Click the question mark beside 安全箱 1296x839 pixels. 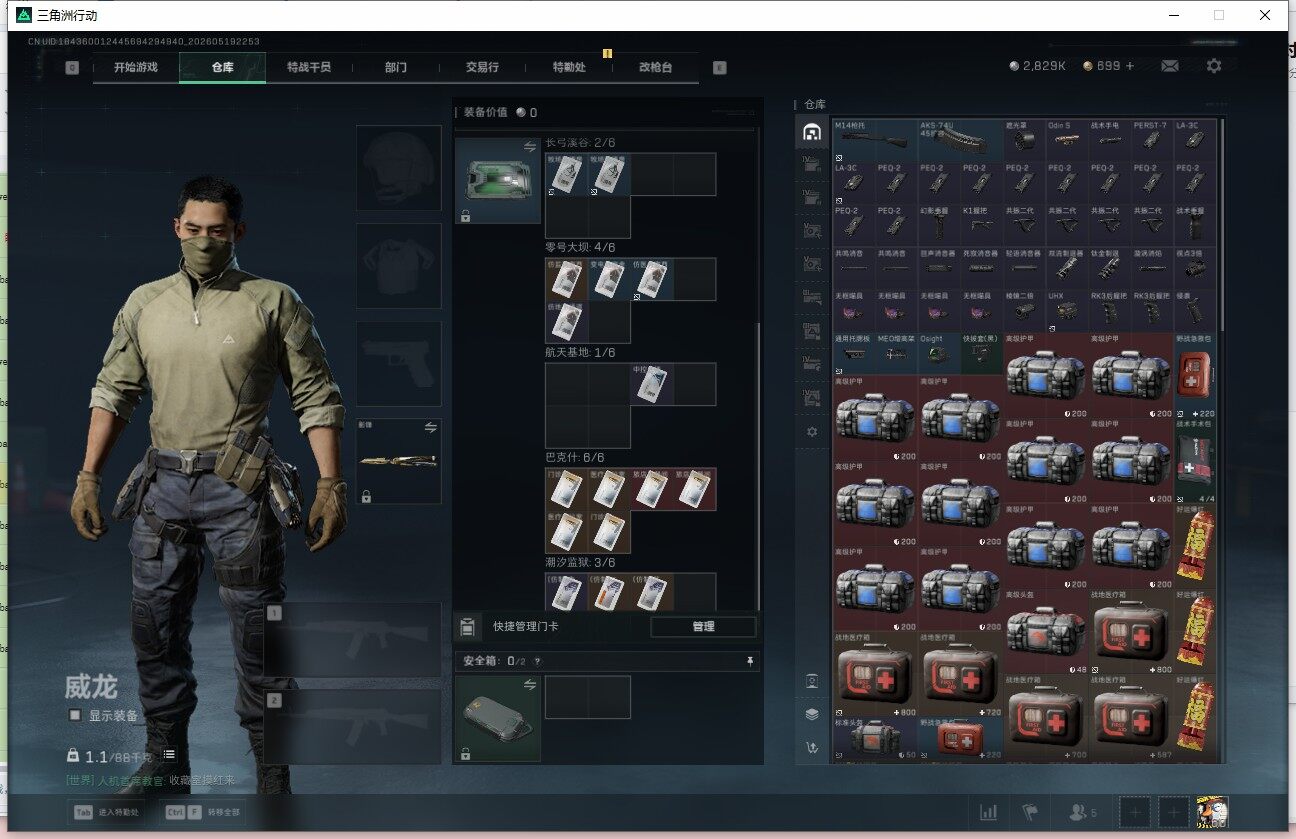(x=537, y=661)
